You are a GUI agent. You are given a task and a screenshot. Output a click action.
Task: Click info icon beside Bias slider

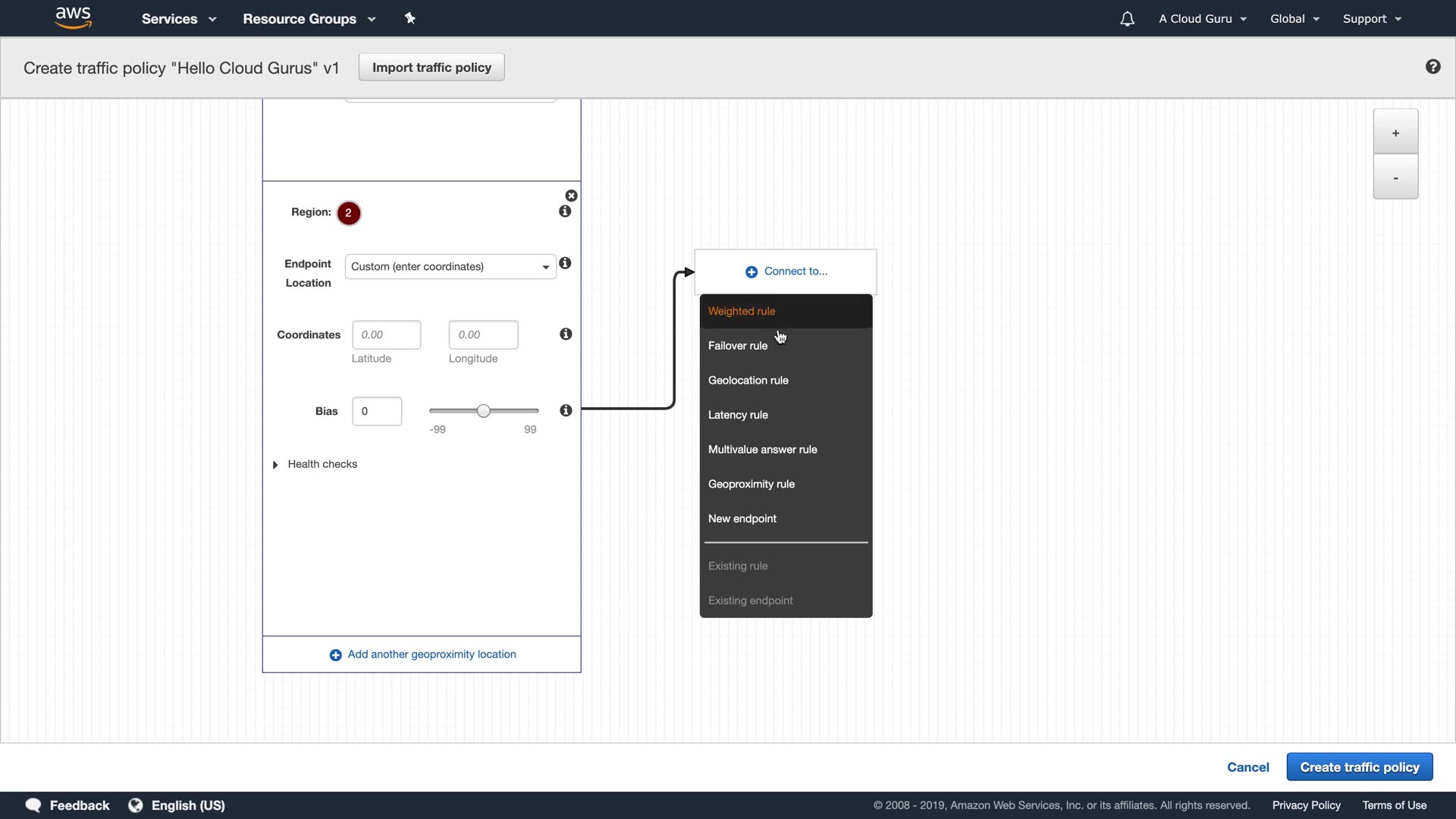(566, 410)
